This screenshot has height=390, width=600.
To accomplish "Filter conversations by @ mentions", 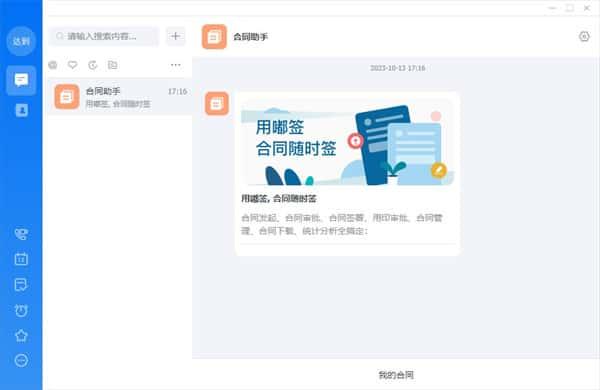I will click(53, 65).
